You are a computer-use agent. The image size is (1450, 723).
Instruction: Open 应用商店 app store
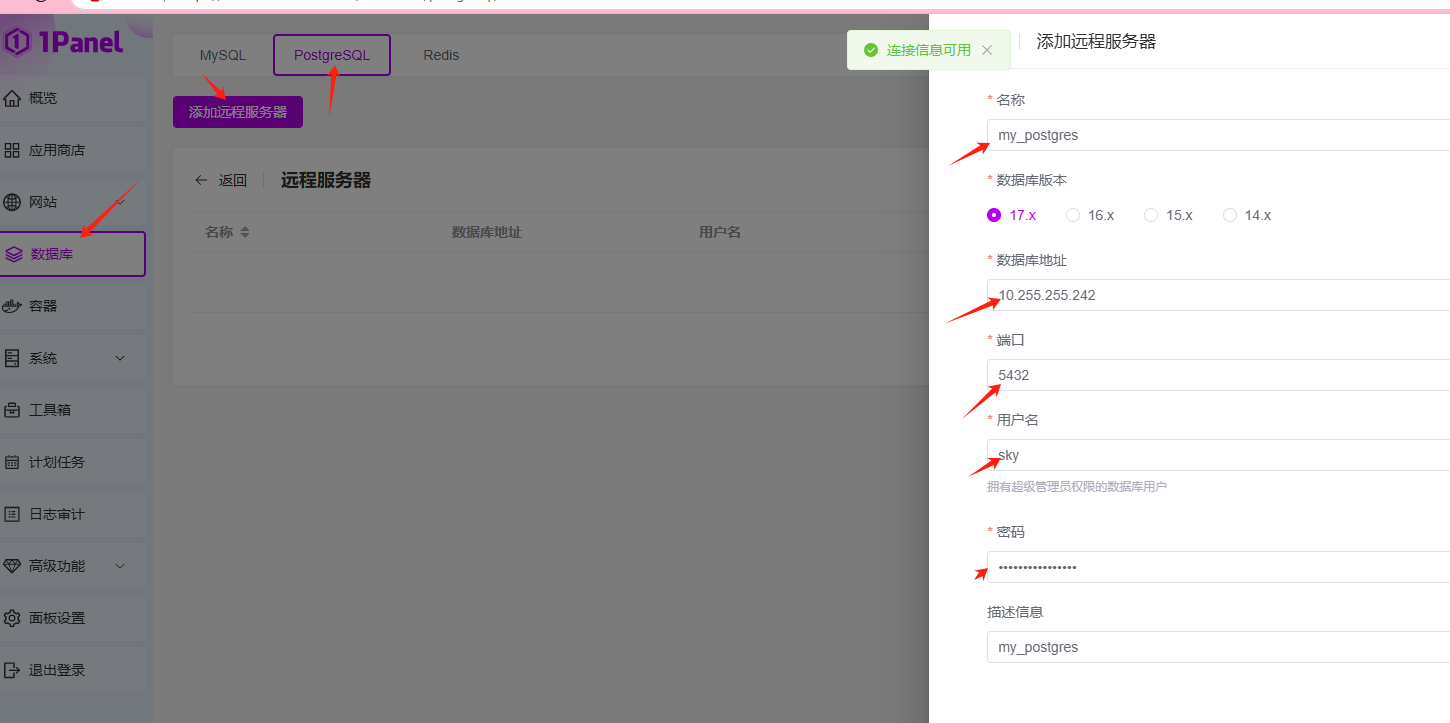73,150
